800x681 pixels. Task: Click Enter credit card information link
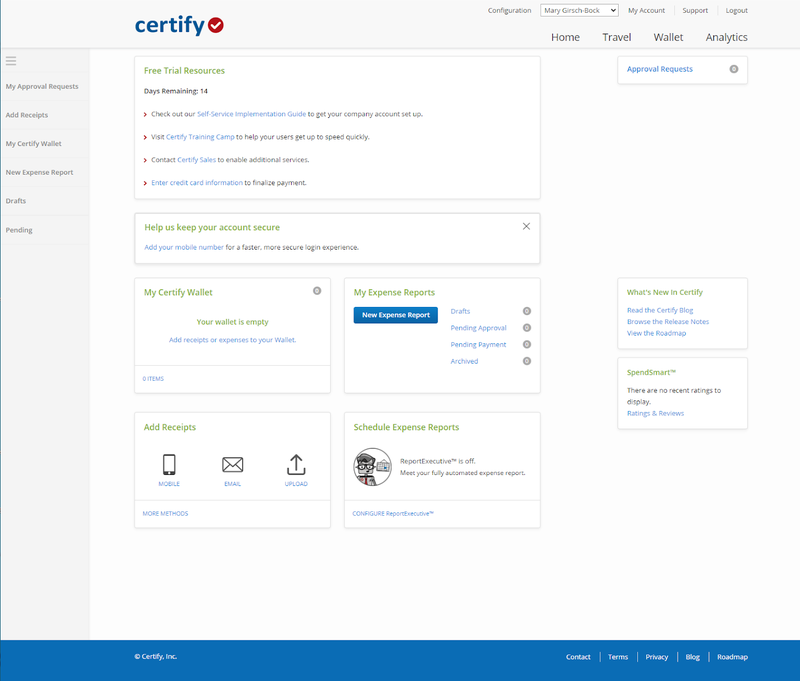pyautogui.click(x=197, y=183)
